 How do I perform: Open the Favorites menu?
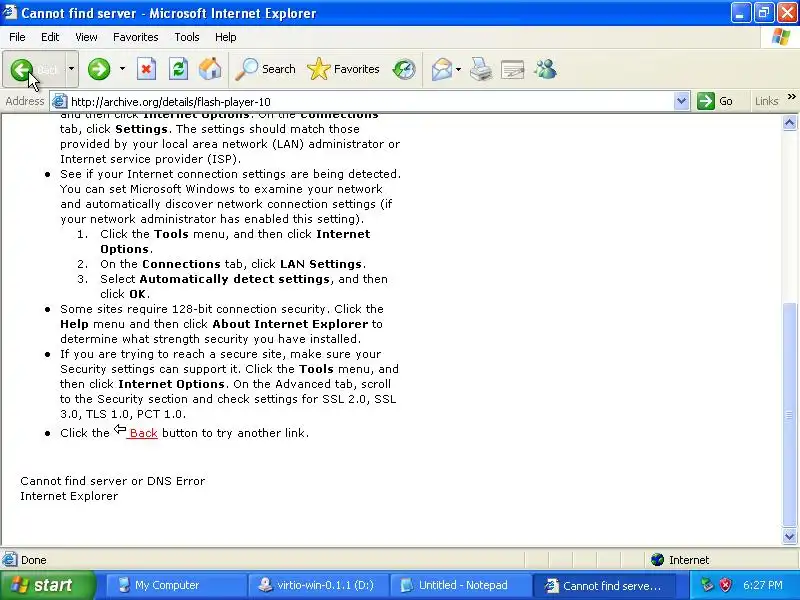coord(136,37)
